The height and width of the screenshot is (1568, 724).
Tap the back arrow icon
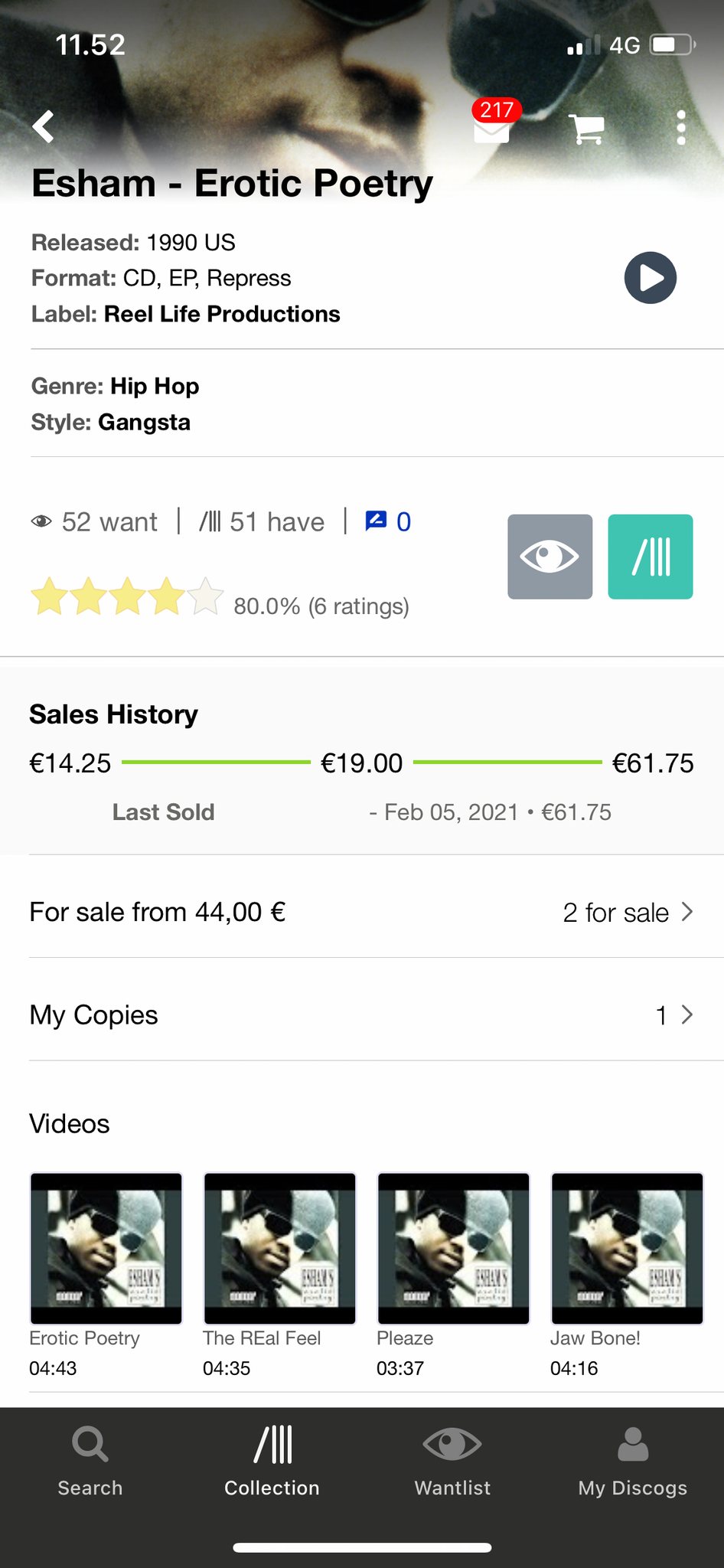44,127
